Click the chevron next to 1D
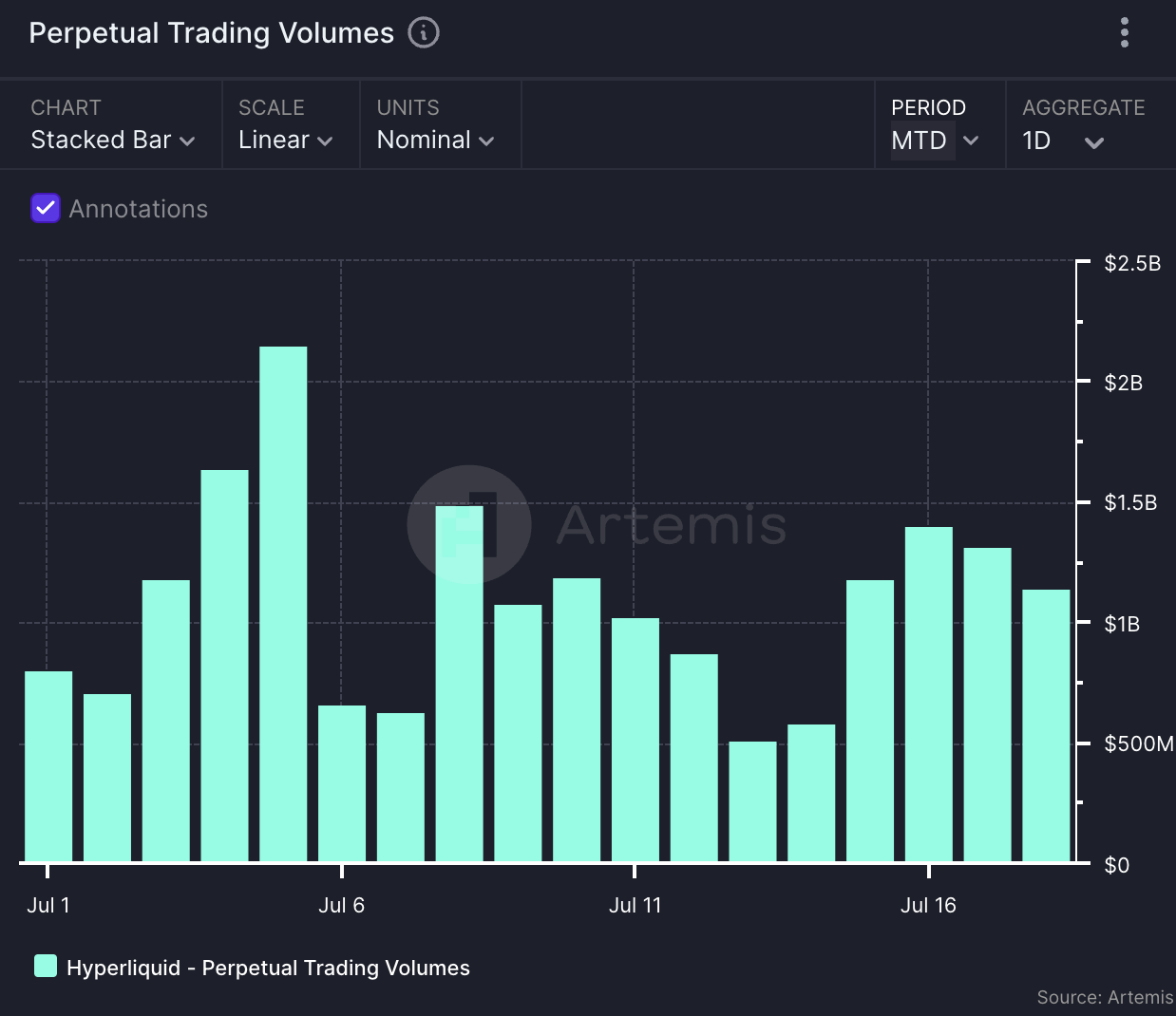The height and width of the screenshot is (1016, 1176). click(x=1094, y=143)
